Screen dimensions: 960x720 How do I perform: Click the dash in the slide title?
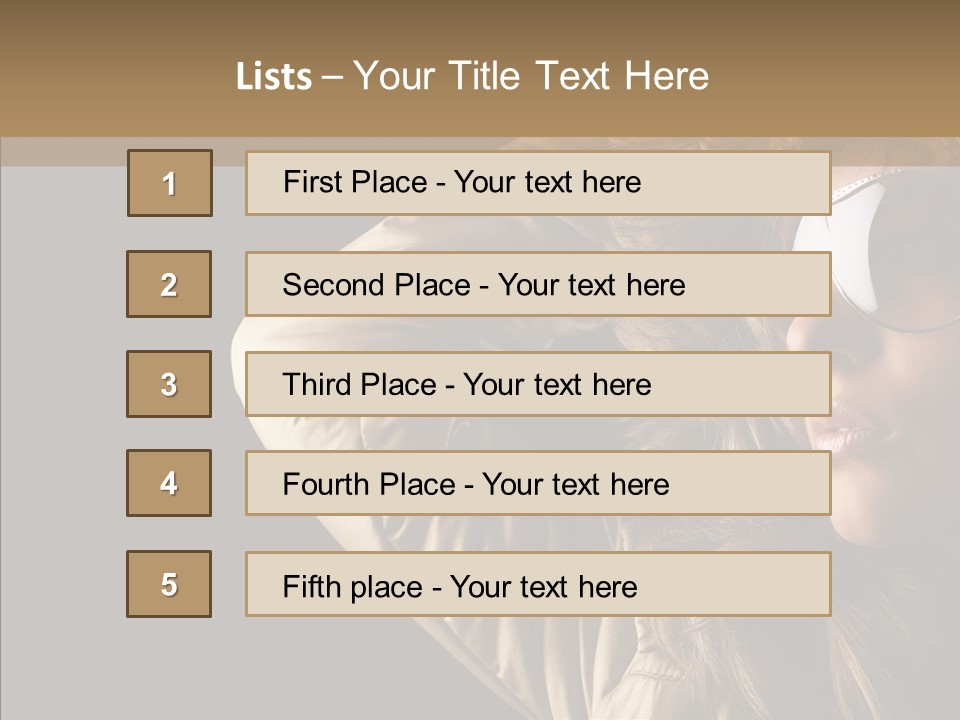[x=332, y=77]
